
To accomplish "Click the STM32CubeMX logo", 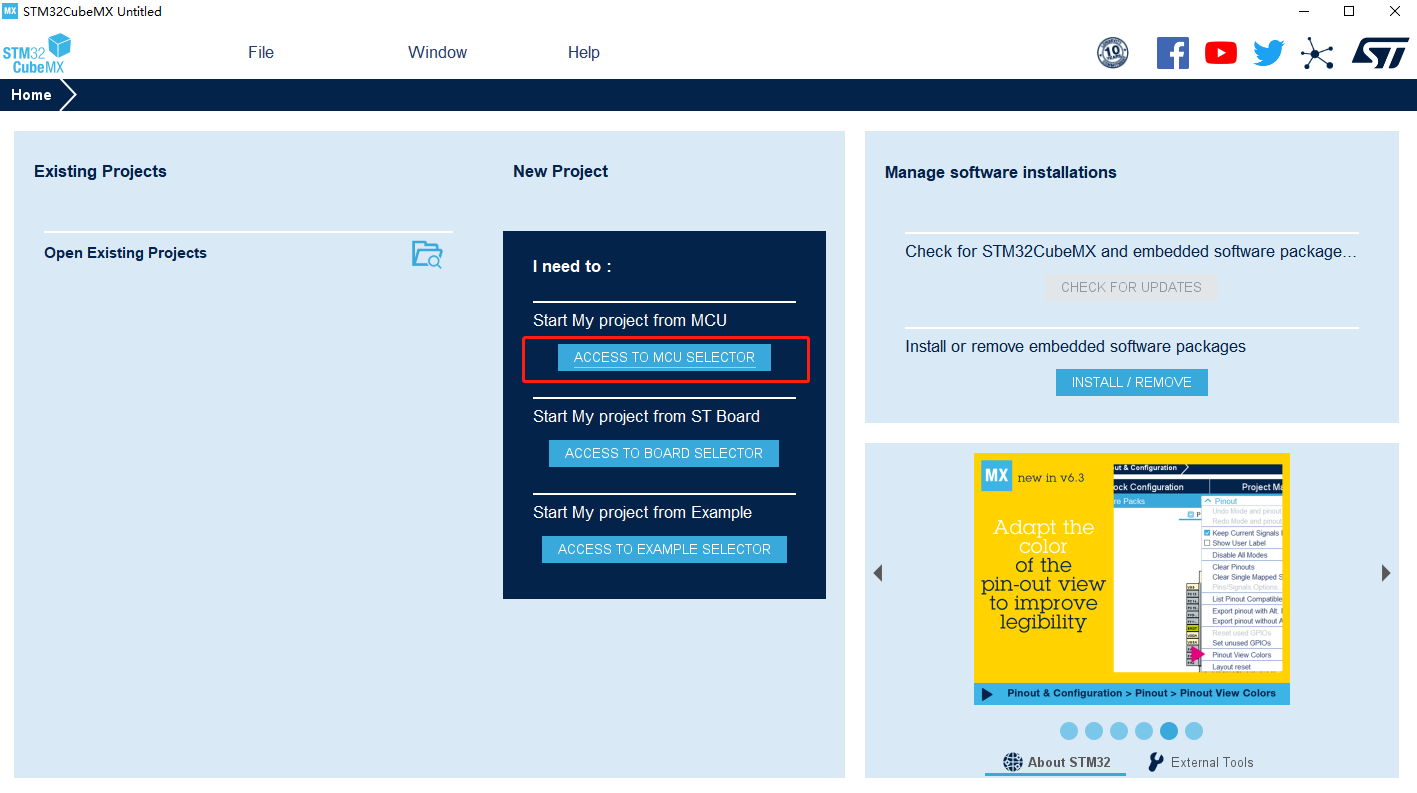I will point(37,53).
